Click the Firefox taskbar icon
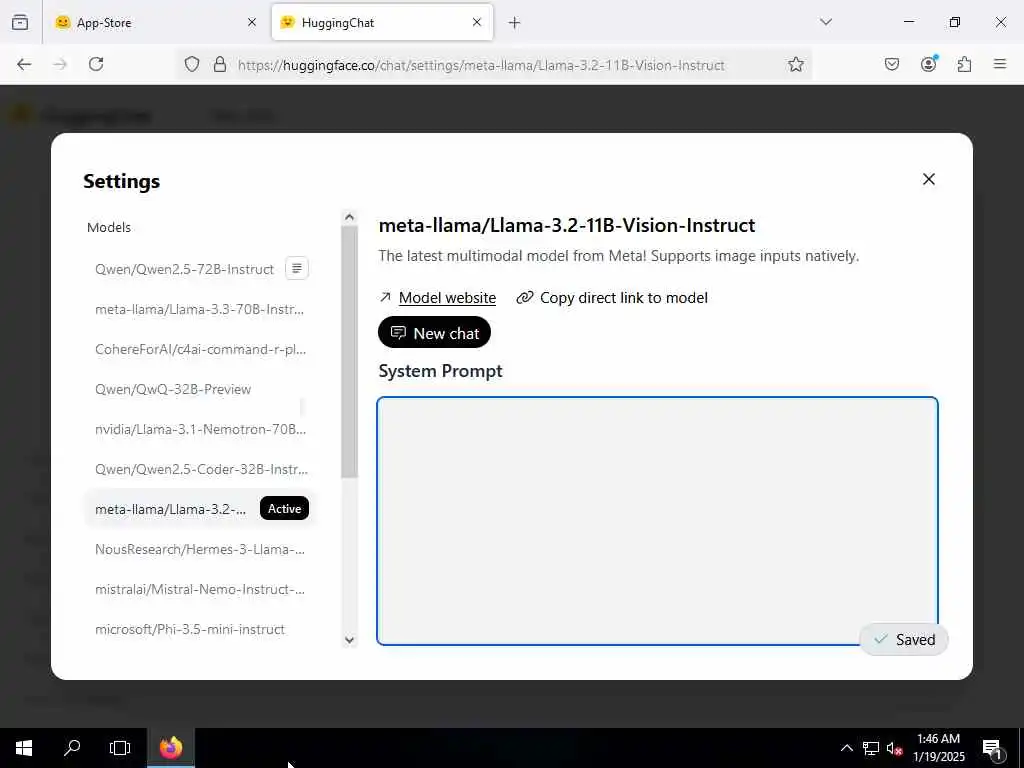 (170, 748)
